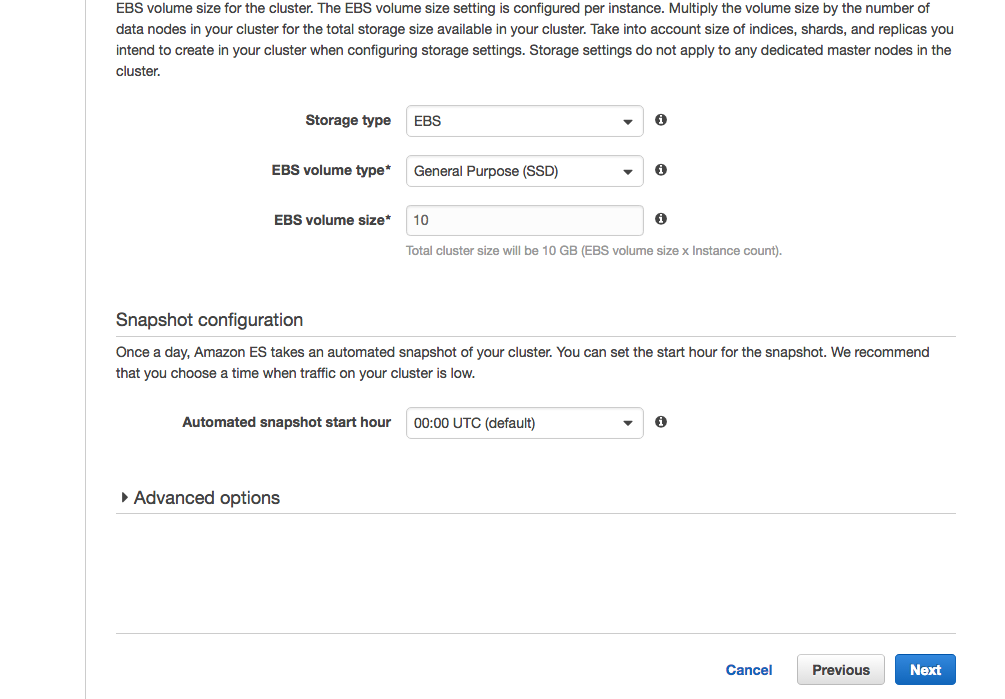This screenshot has height=699, width=1005.
Task: Click the info icon beside snapshot start hour
Action: point(661,422)
